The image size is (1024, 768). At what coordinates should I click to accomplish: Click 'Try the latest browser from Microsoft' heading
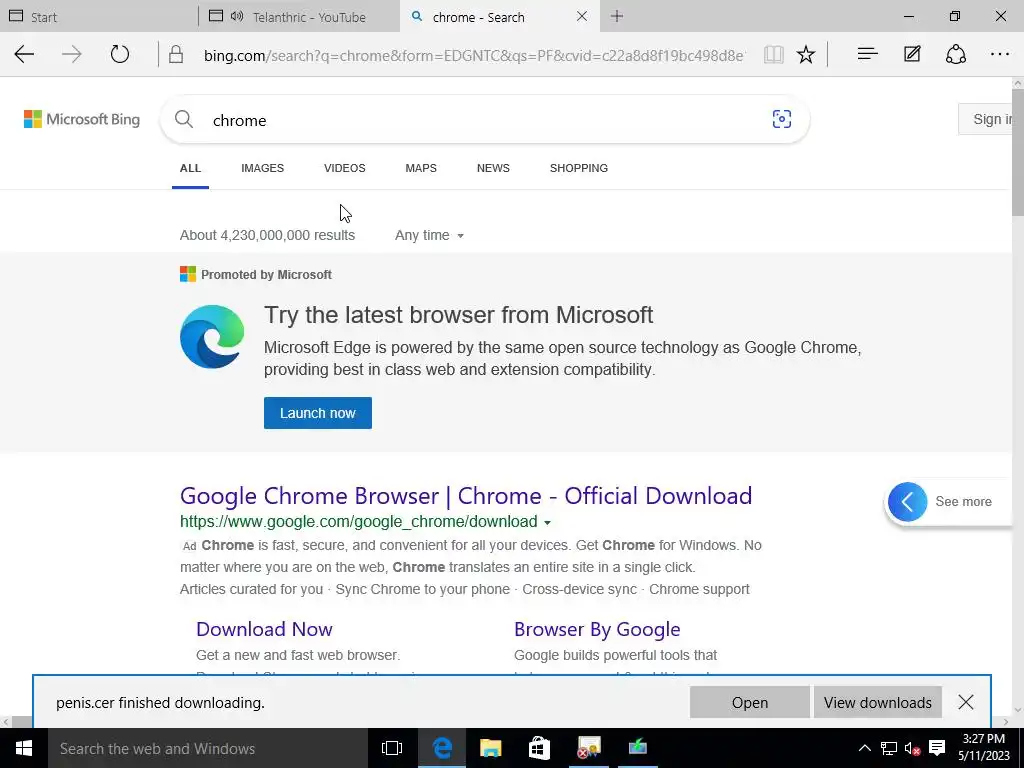458,315
